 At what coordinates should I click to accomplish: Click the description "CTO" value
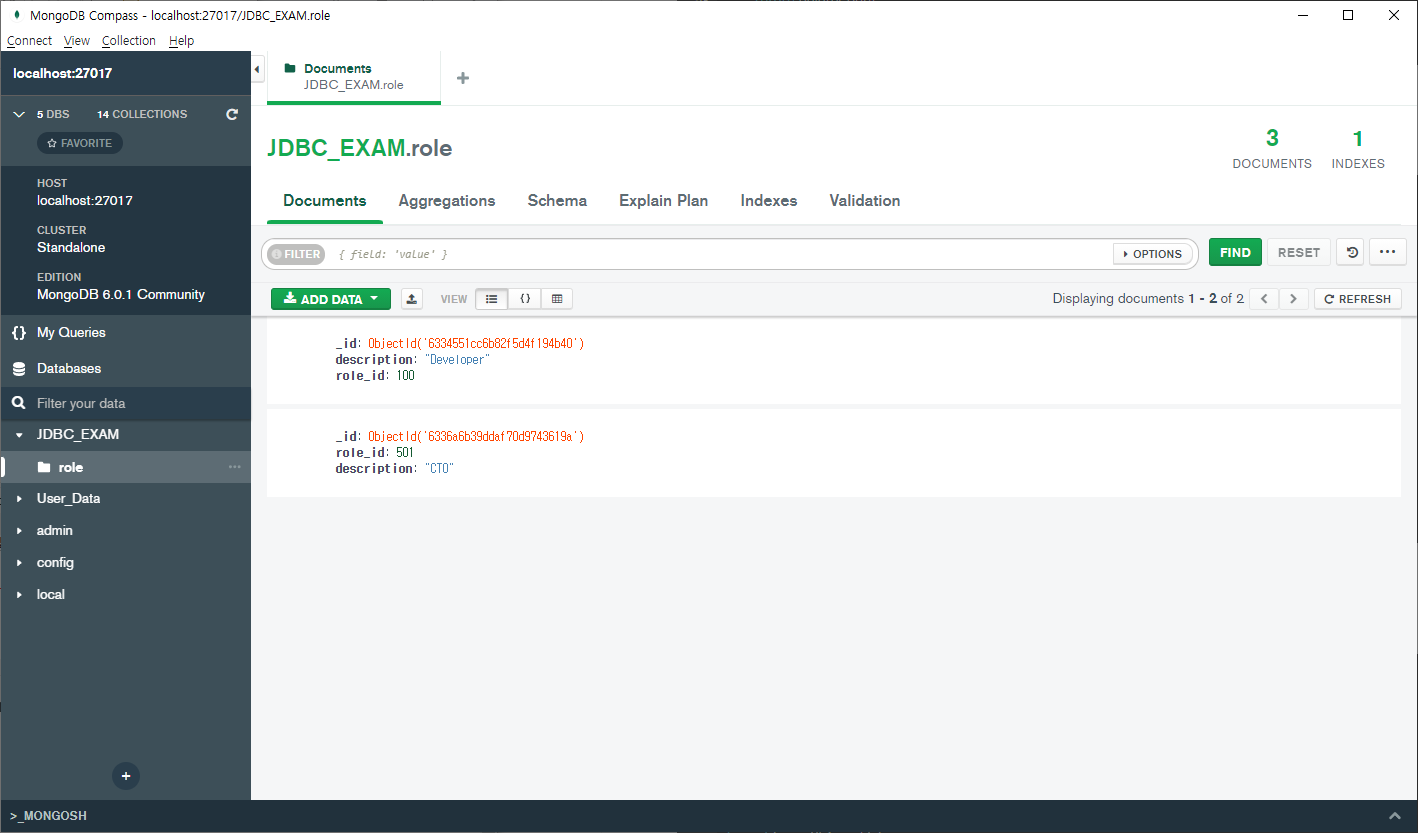click(439, 469)
